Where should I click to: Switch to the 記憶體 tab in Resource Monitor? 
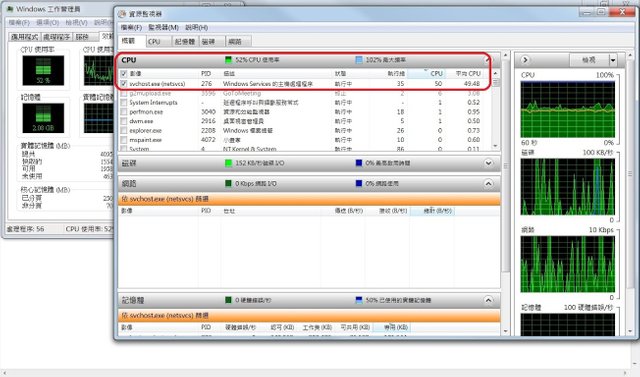[x=185, y=42]
